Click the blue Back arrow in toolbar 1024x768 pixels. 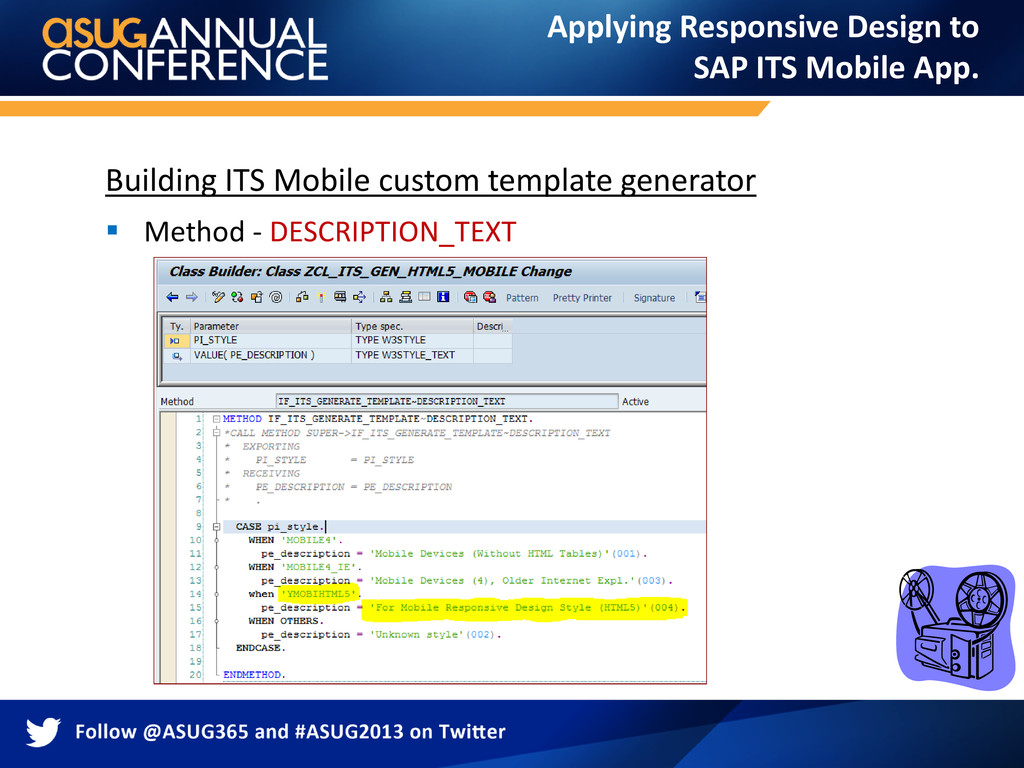pyautogui.click(x=172, y=297)
